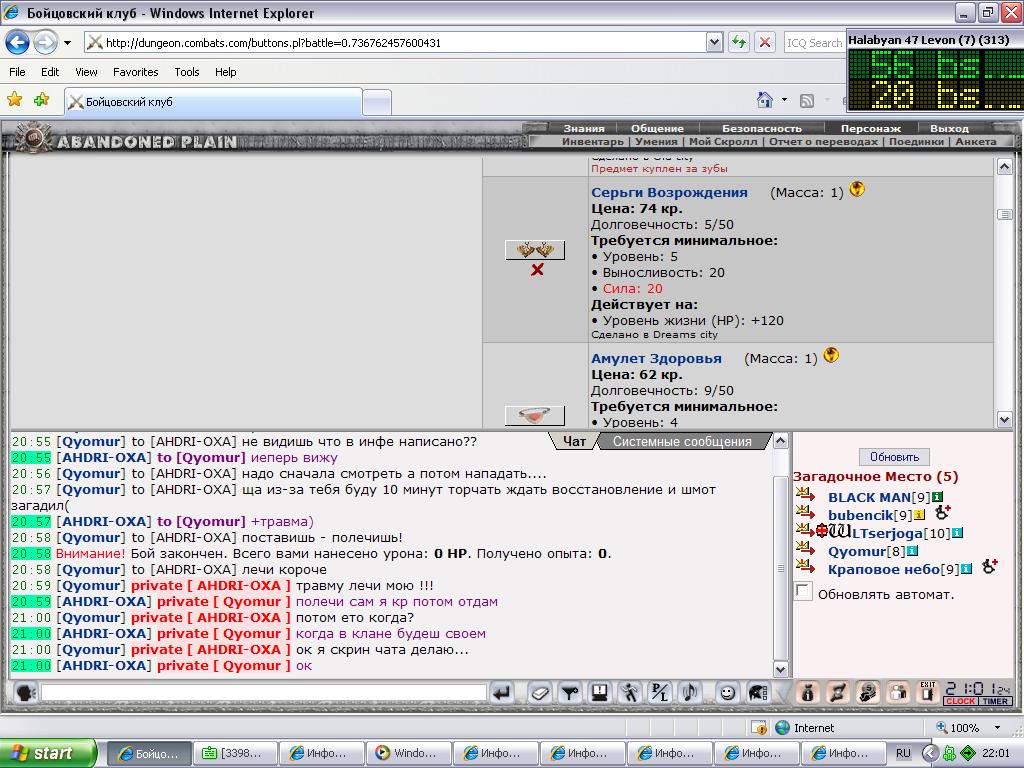Image resolution: width=1024 pixels, height=768 pixels.
Task: Toggle the CLOCK mode button
Action: 960,701
